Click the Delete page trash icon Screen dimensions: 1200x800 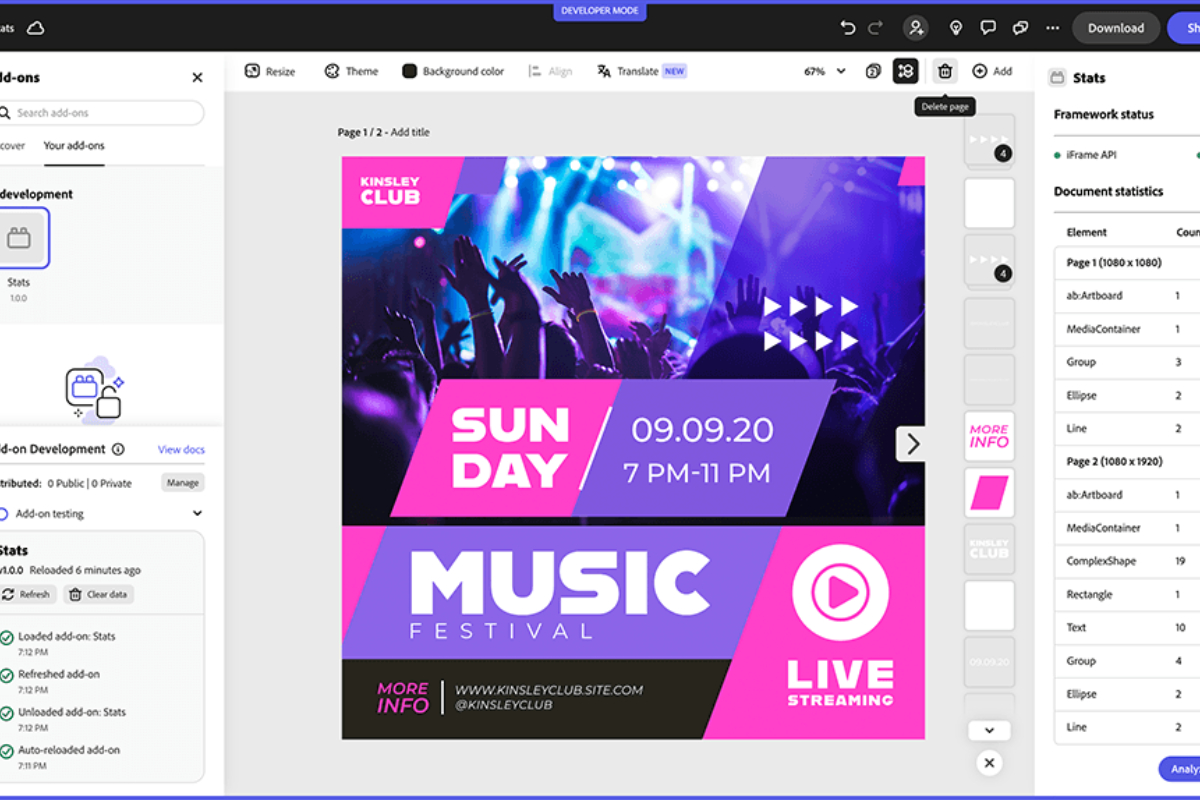click(945, 71)
